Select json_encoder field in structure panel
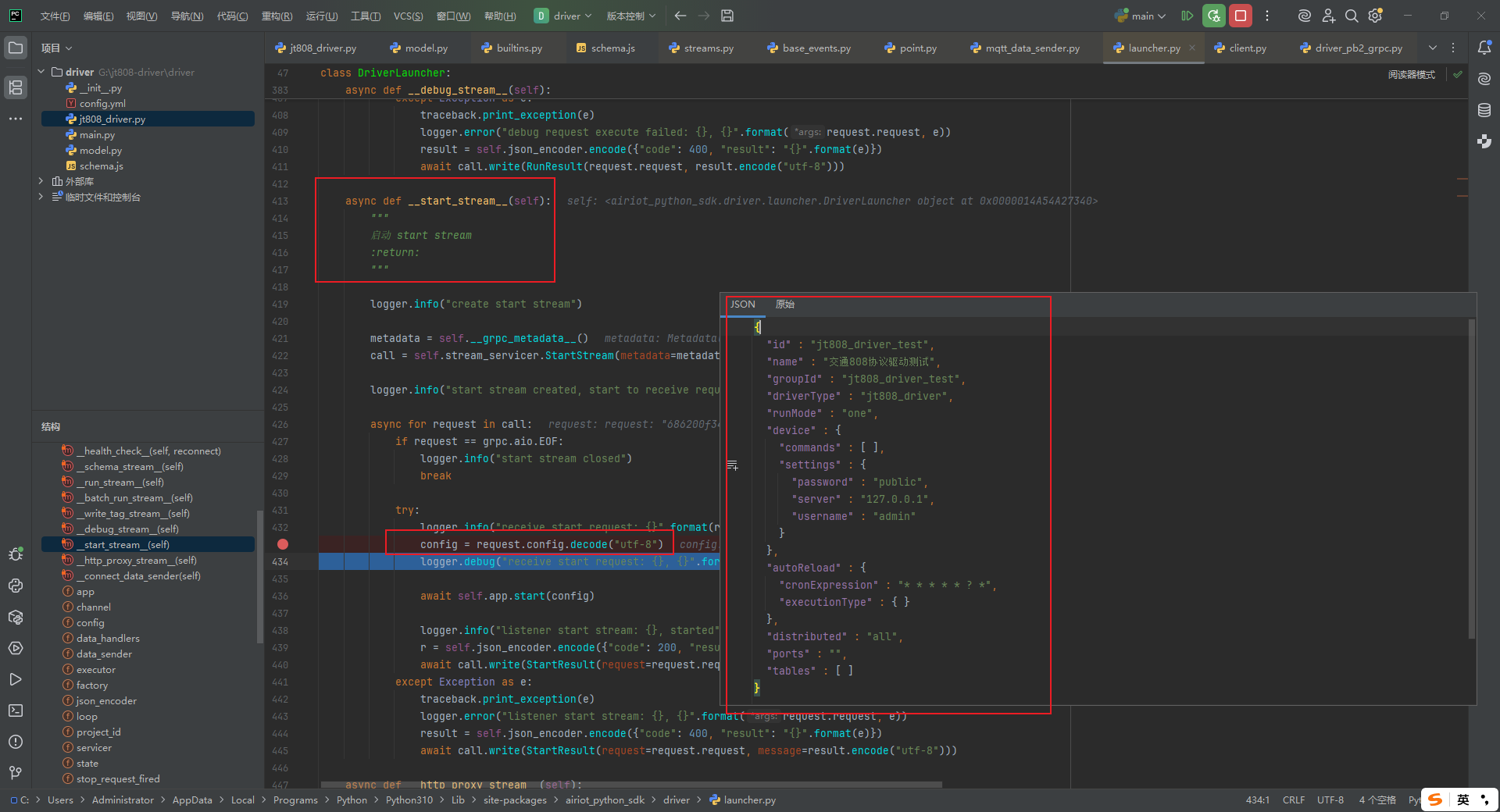The image size is (1500, 812). click(106, 700)
